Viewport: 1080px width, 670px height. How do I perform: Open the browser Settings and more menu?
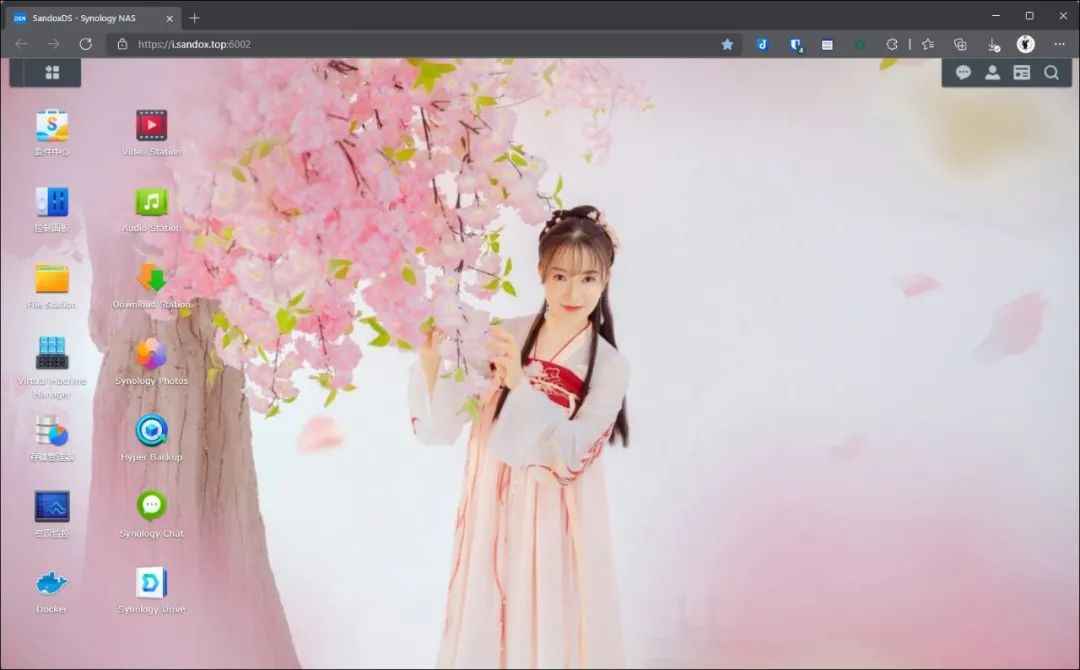pos(1059,44)
